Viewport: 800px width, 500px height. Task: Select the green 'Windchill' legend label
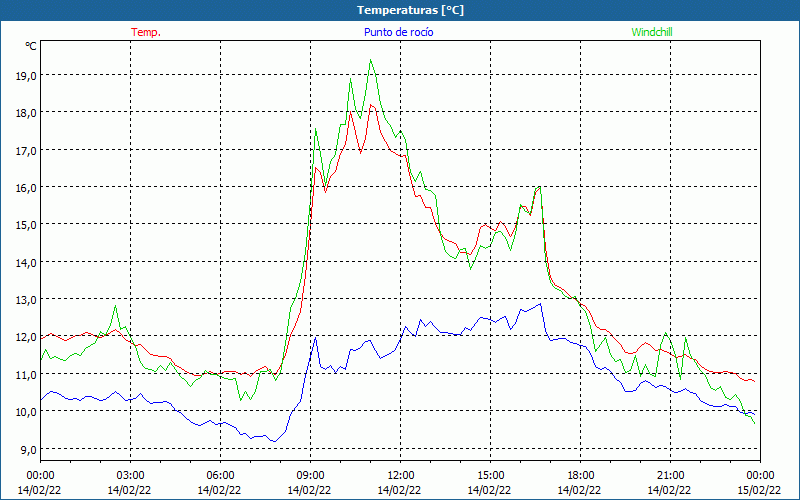coord(652,32)
